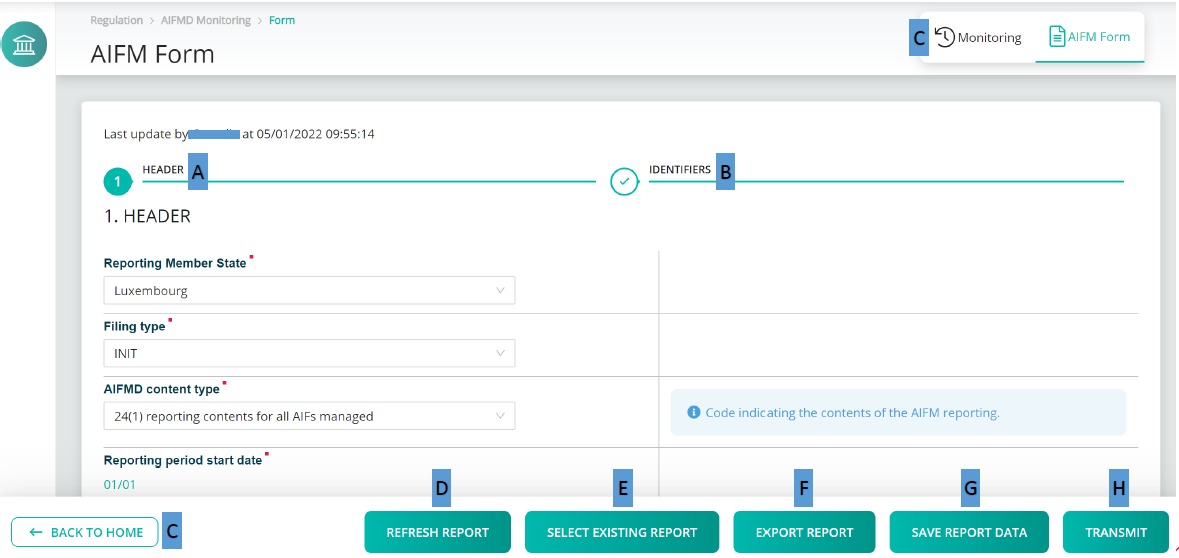Viewport: 1179px width, 558px height.
Task: Click the left arrow icon in Back to Home
Action: [36, 532]
